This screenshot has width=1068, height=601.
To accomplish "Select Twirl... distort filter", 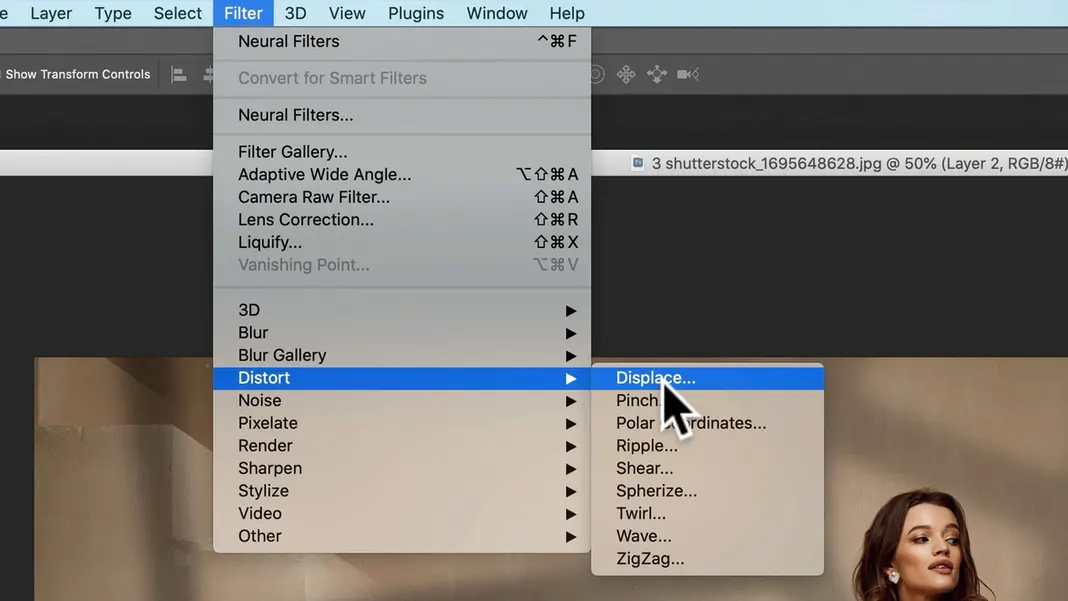I will pyautogui.click(x=708, y=513).
